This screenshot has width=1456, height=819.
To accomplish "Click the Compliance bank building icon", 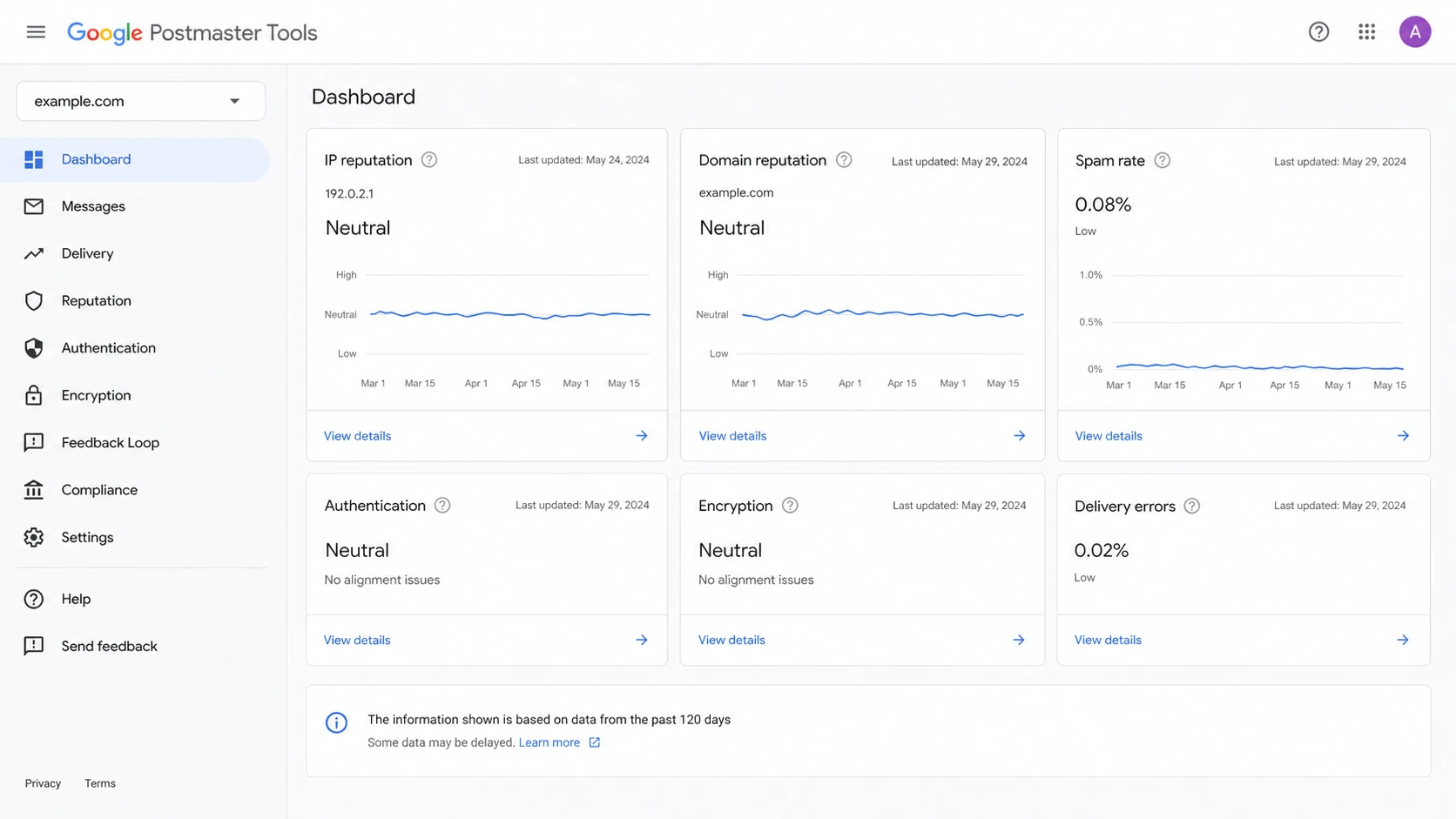I will click(34, 490).
